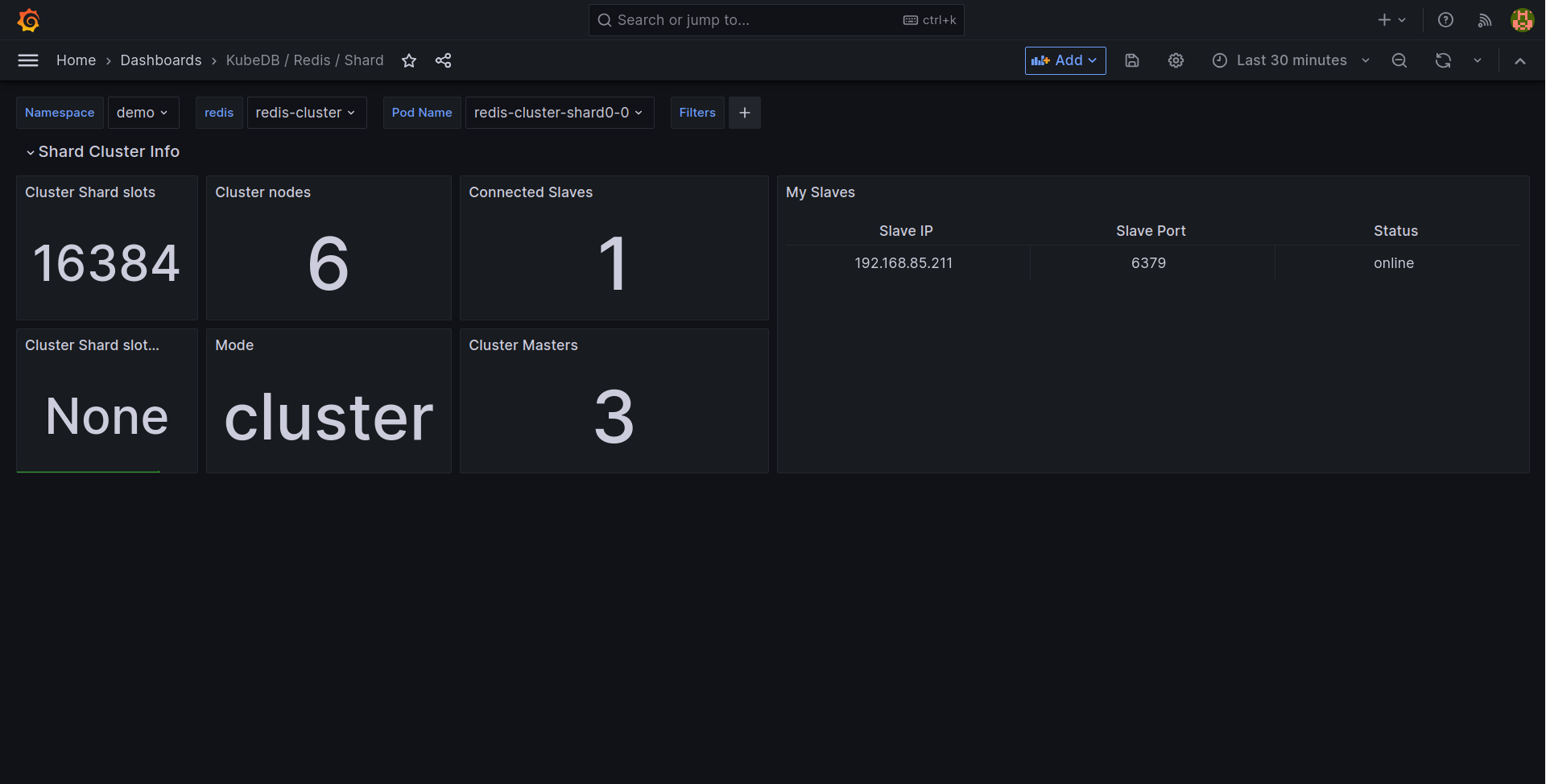The width and height of the screenshot is (1546, 784).
Task: Change the redis-cluster variable selection
Action: pyautogui.click(x=306, y=113)
